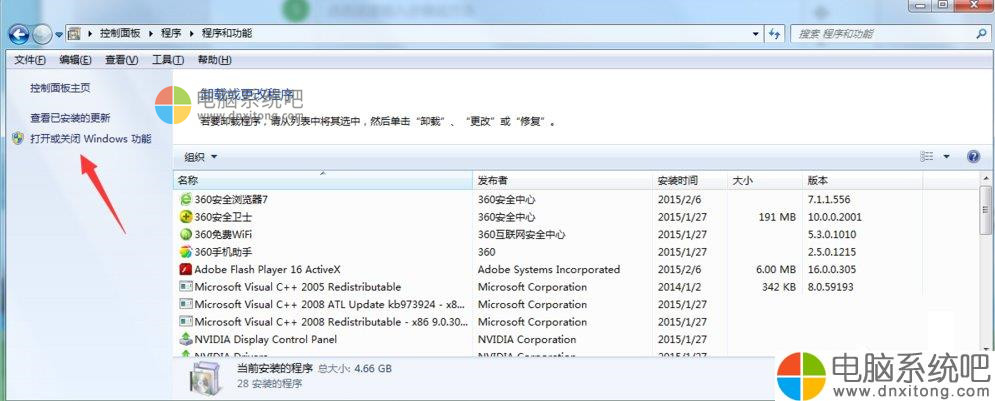The height and width of the screenshot is (401, 995).
Task: Click the search magnifier icon
Action: pyautogui.click(x=981, y=34)
